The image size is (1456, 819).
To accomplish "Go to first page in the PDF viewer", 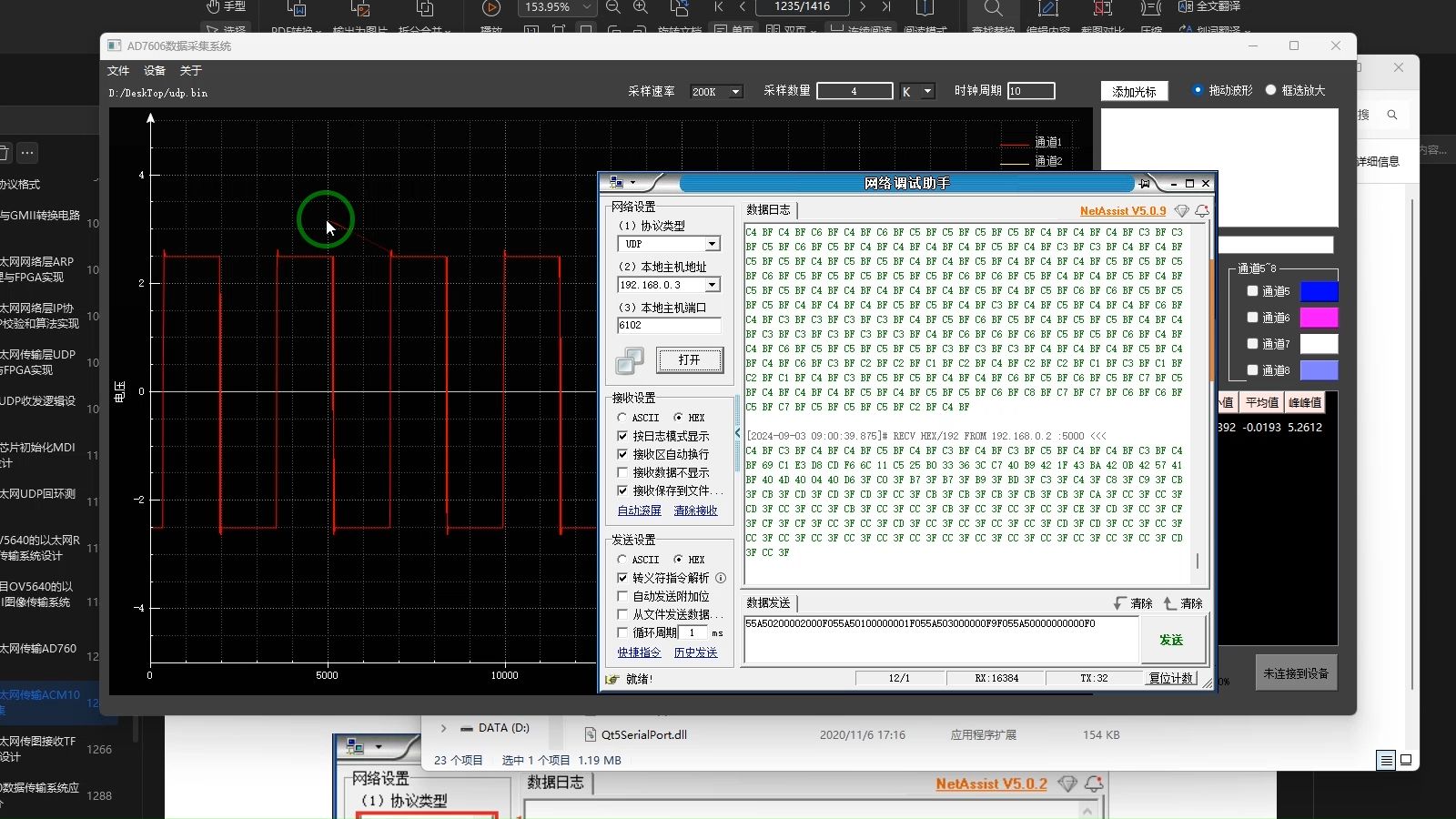I will (x=719, y=6).
